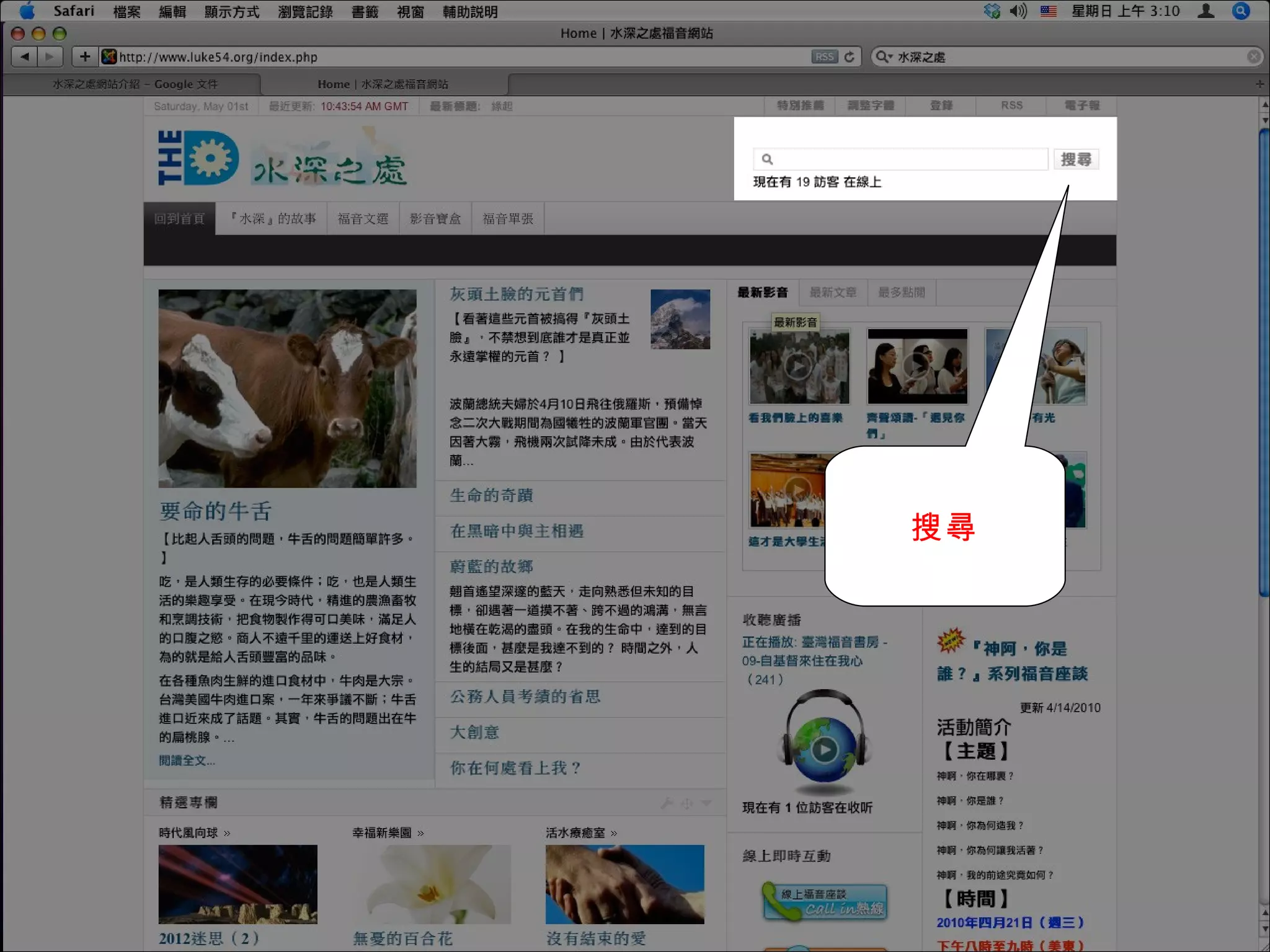
Task: Open the cow article photo thumbnail
Action: [287, 389]
